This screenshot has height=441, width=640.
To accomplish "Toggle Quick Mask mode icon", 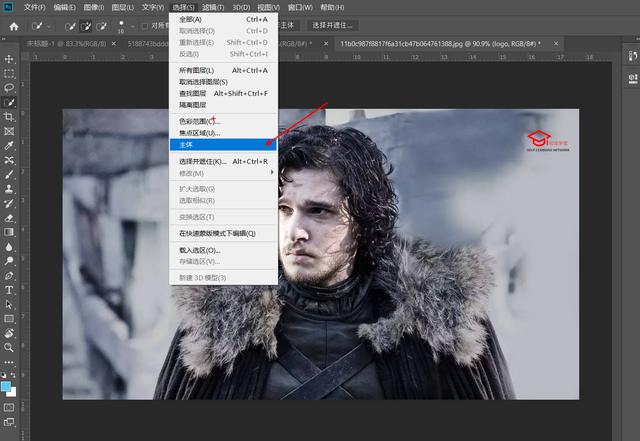I will pos(9,408).
